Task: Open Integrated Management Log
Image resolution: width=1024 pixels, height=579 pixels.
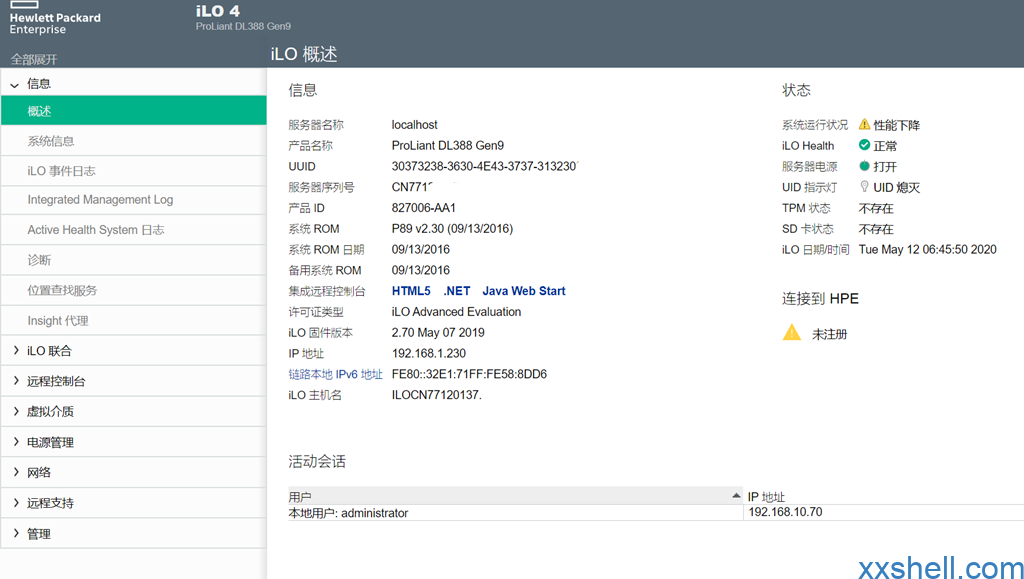Action: click(x=133, y=200)
